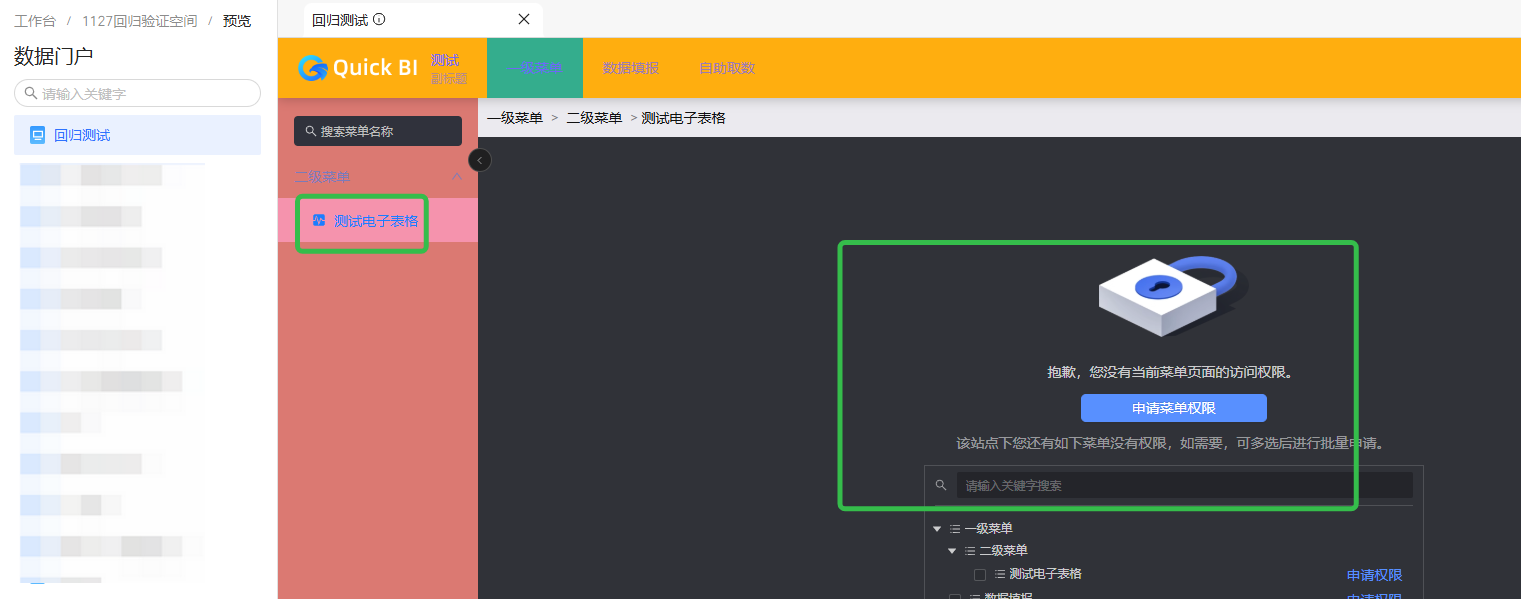Image resolution: width=1521 pixels, height=599 pixels.
Task: Collapse the sidebar with the round arrow button
Action: [x=480, y=160]
